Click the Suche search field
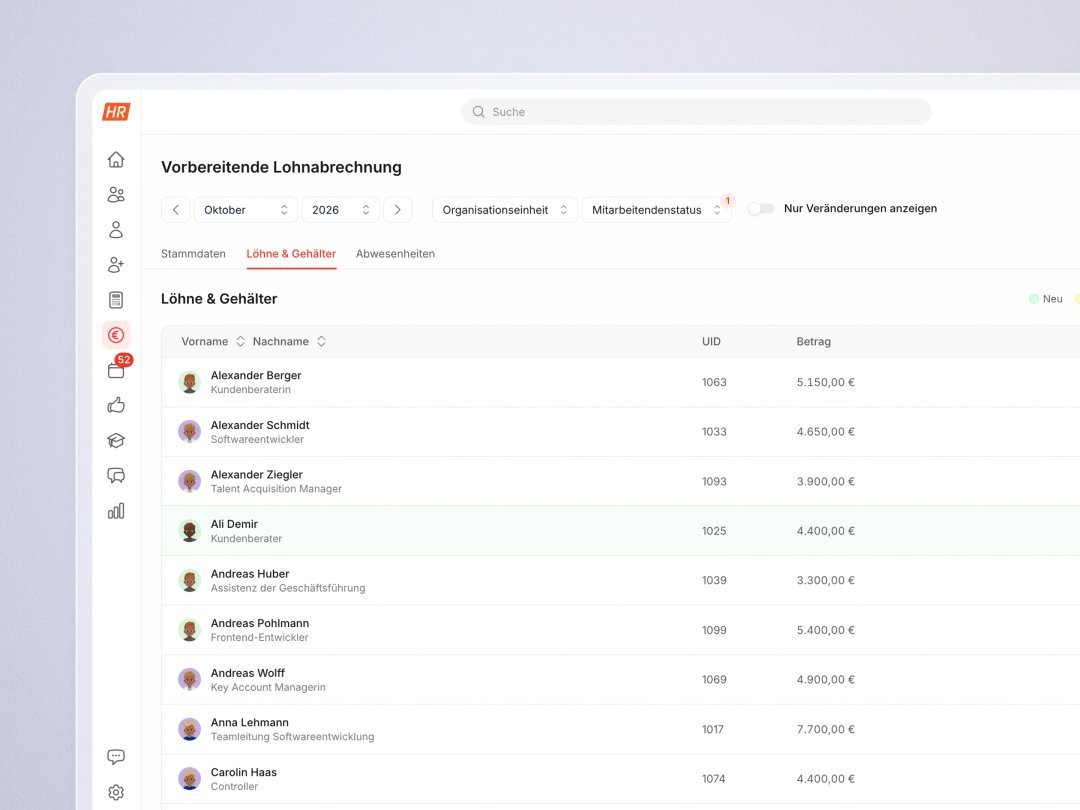The width and height of the screenshot is (1080, 810). 696,112
